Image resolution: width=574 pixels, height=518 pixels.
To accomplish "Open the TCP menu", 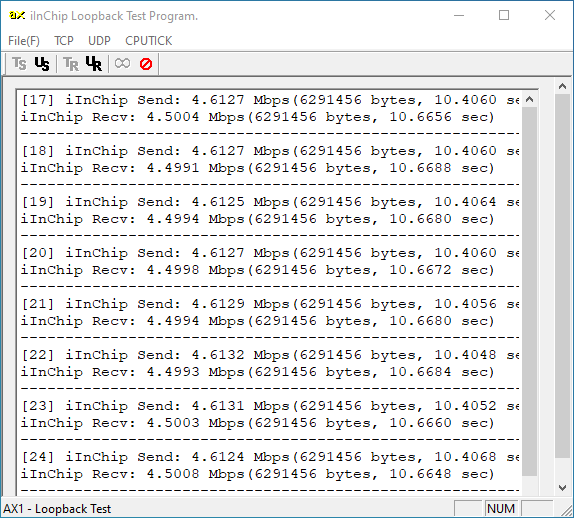I will point(64,41).
